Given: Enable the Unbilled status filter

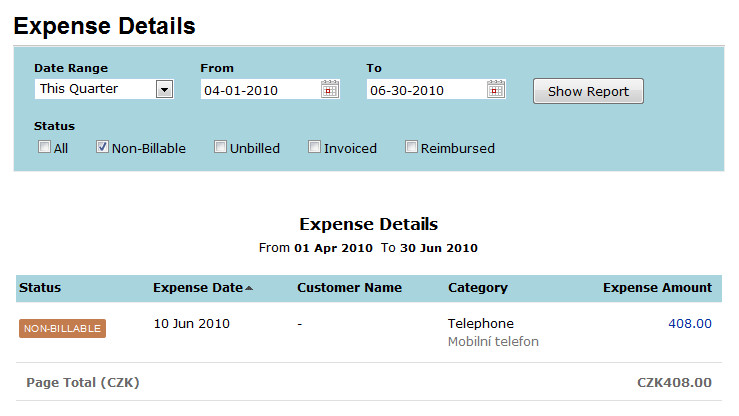Looking at the screenshot, I should (220, 147).
